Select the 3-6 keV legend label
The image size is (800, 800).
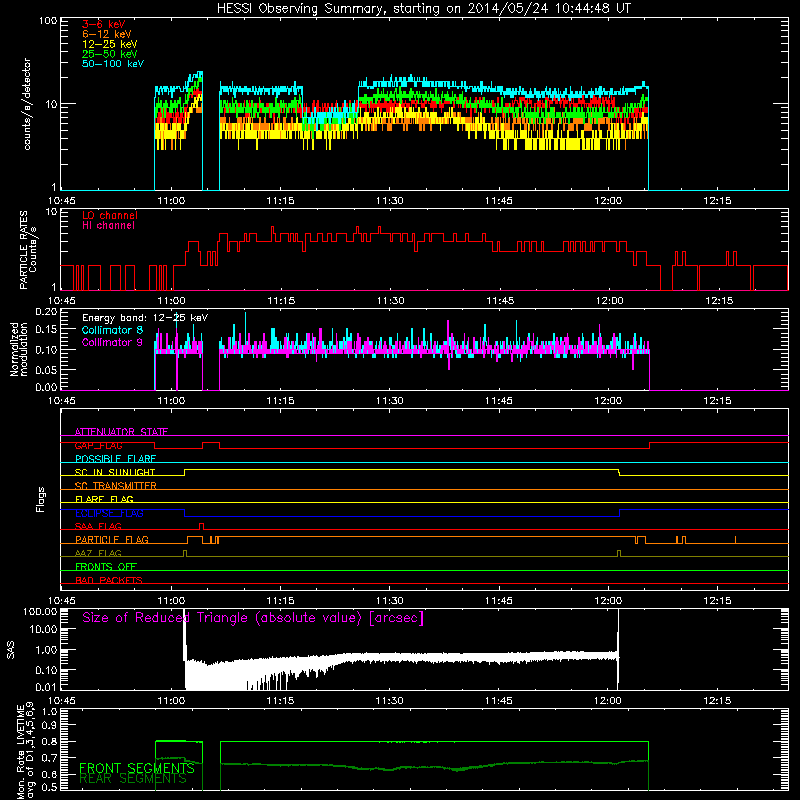(x=104, y=24)
